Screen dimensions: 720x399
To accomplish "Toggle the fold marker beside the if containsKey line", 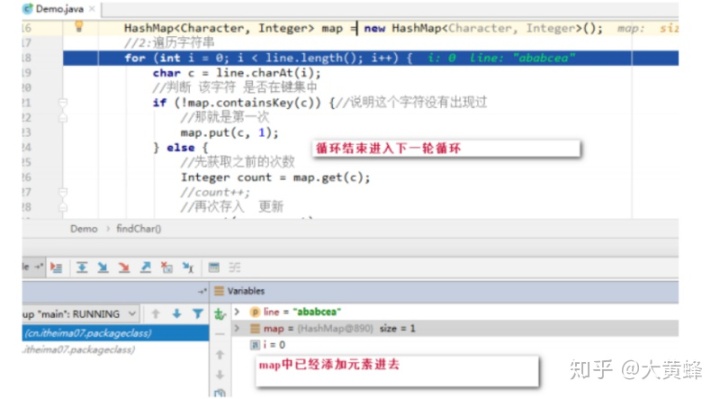I will [63, 102].
